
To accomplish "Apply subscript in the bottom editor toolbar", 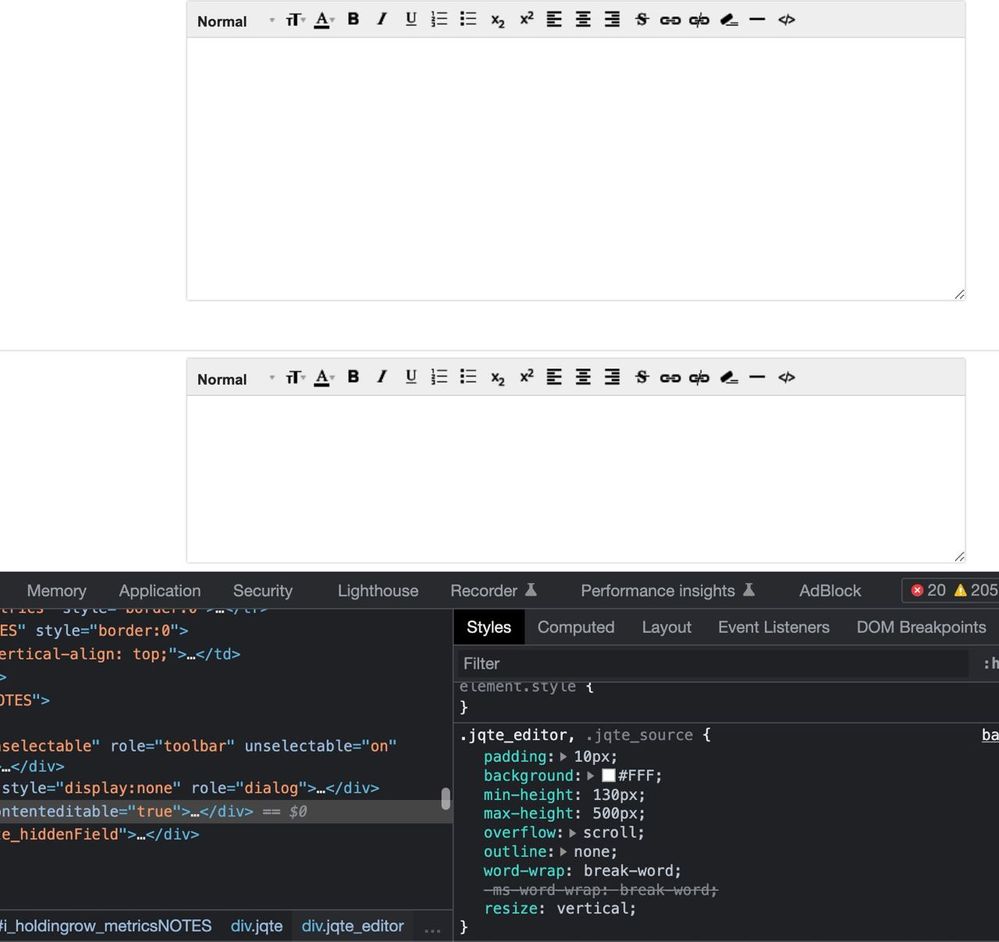I will 498,377.
